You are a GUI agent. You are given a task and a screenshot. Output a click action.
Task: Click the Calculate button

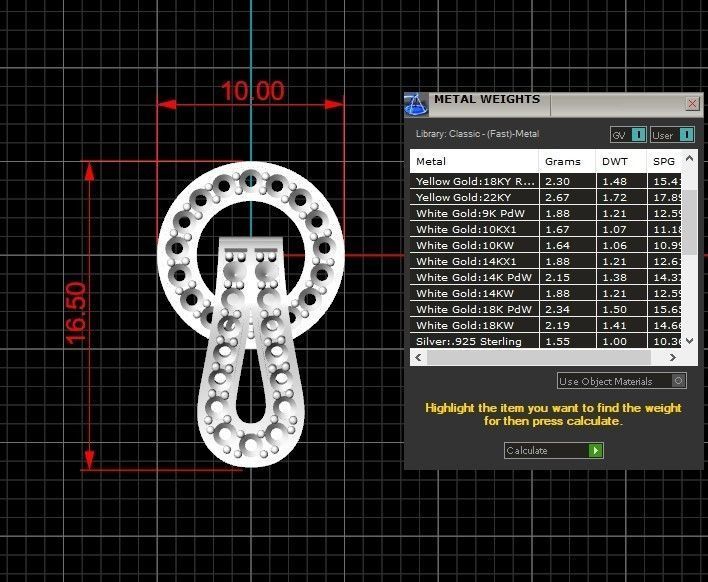coord(554,451)
